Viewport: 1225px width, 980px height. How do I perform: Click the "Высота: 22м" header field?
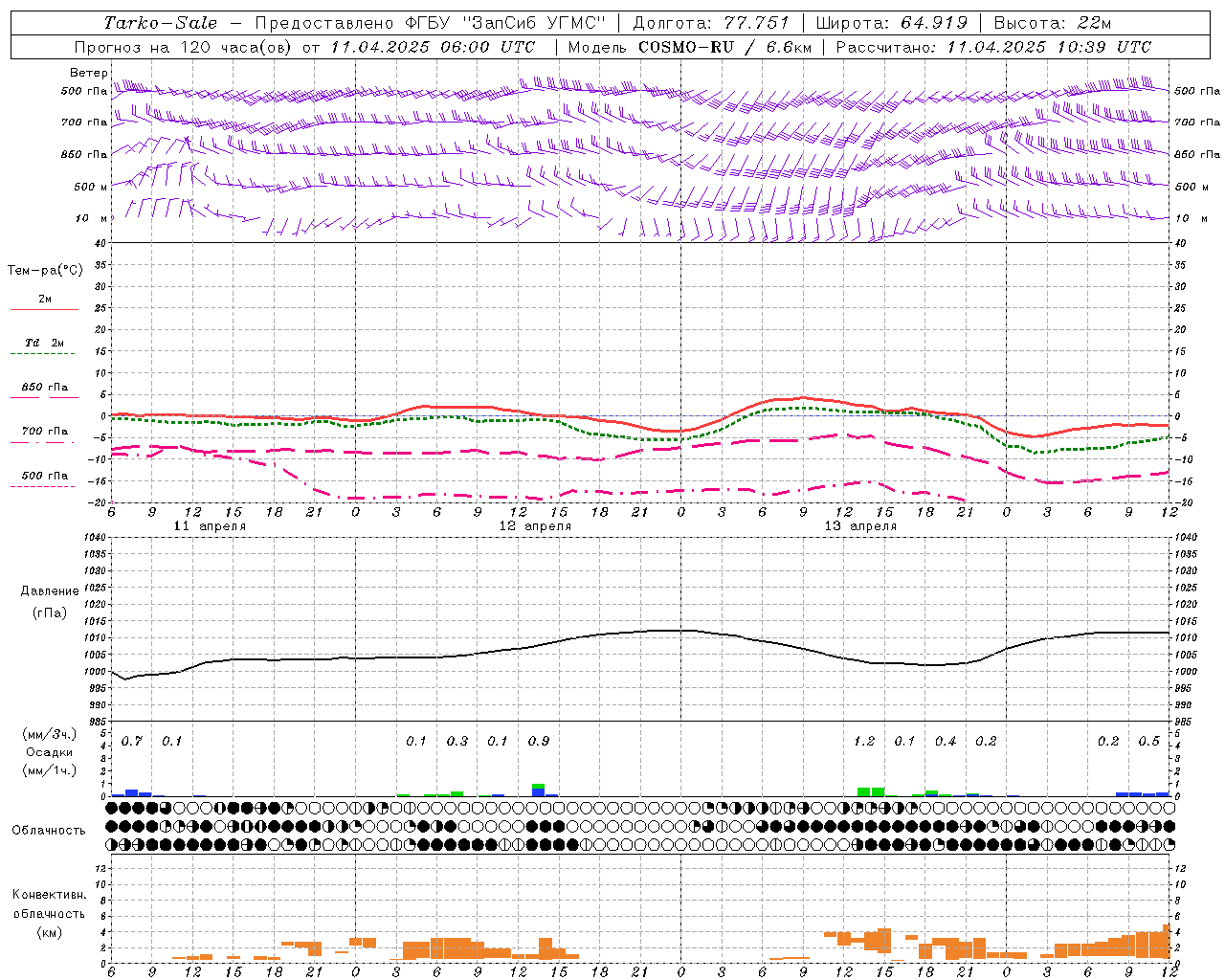1053,23
